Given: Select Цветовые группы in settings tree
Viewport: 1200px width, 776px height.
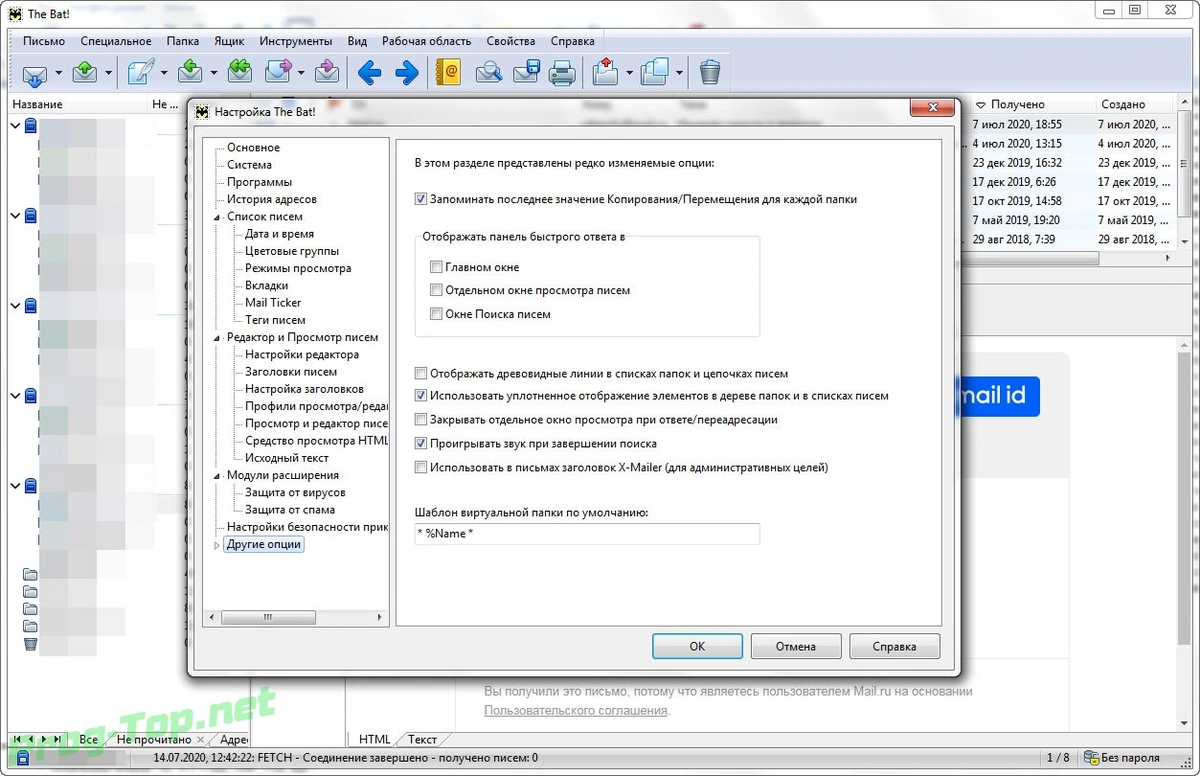Looking at the screenshot, I should point(292,251).
